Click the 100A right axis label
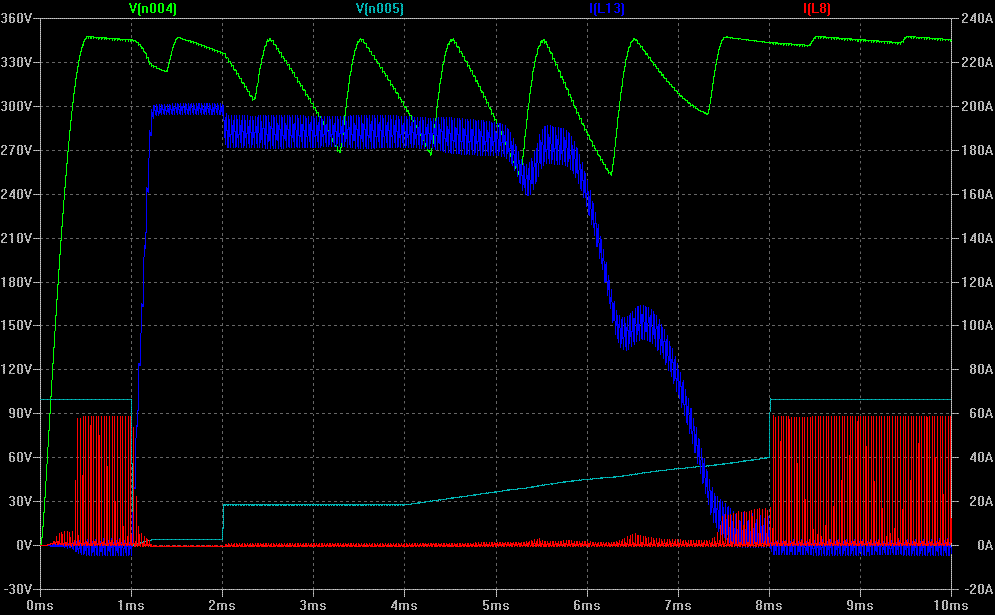The image size is (995, 615). point(977,326)
